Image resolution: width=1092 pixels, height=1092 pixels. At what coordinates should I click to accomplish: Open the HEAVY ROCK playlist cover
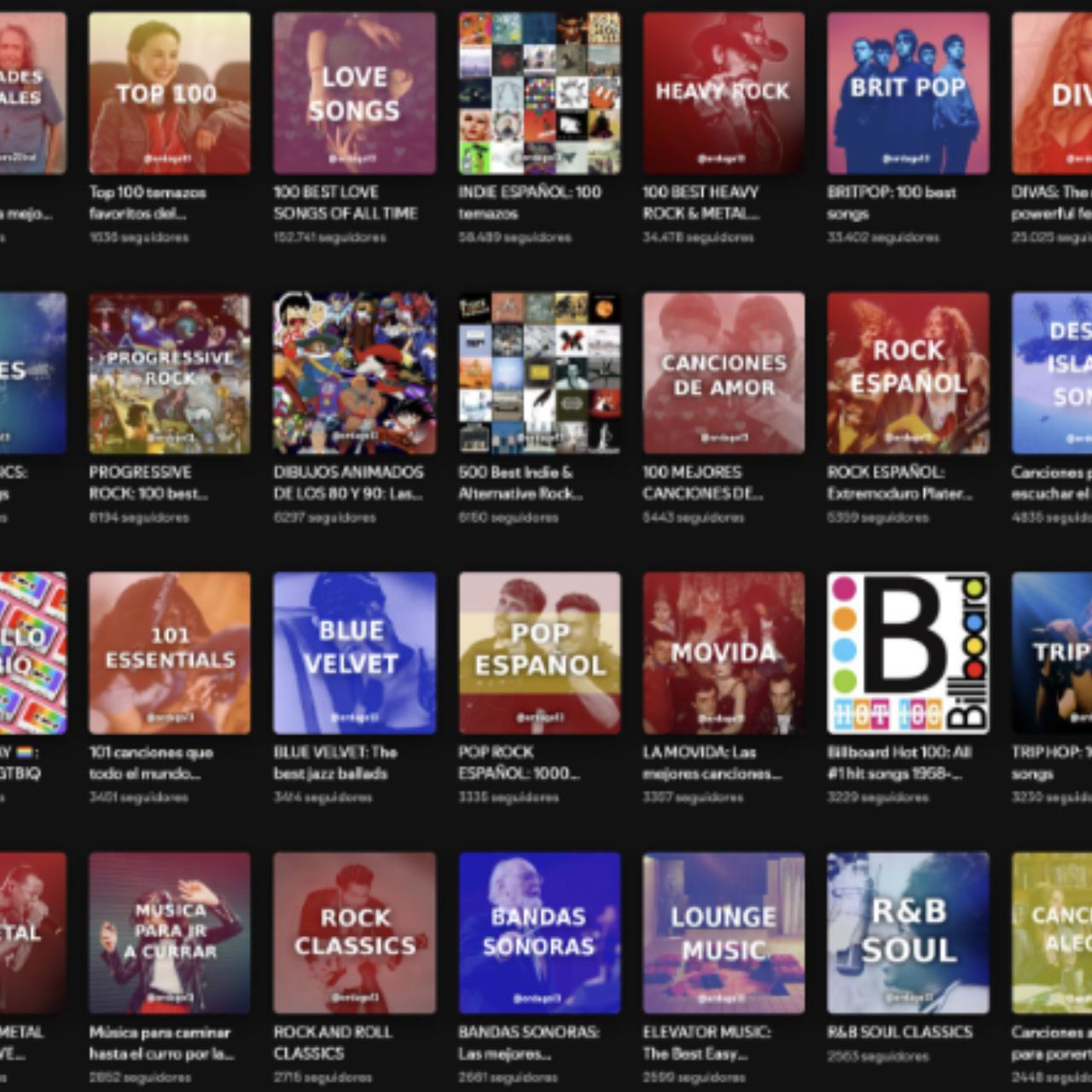723,93
